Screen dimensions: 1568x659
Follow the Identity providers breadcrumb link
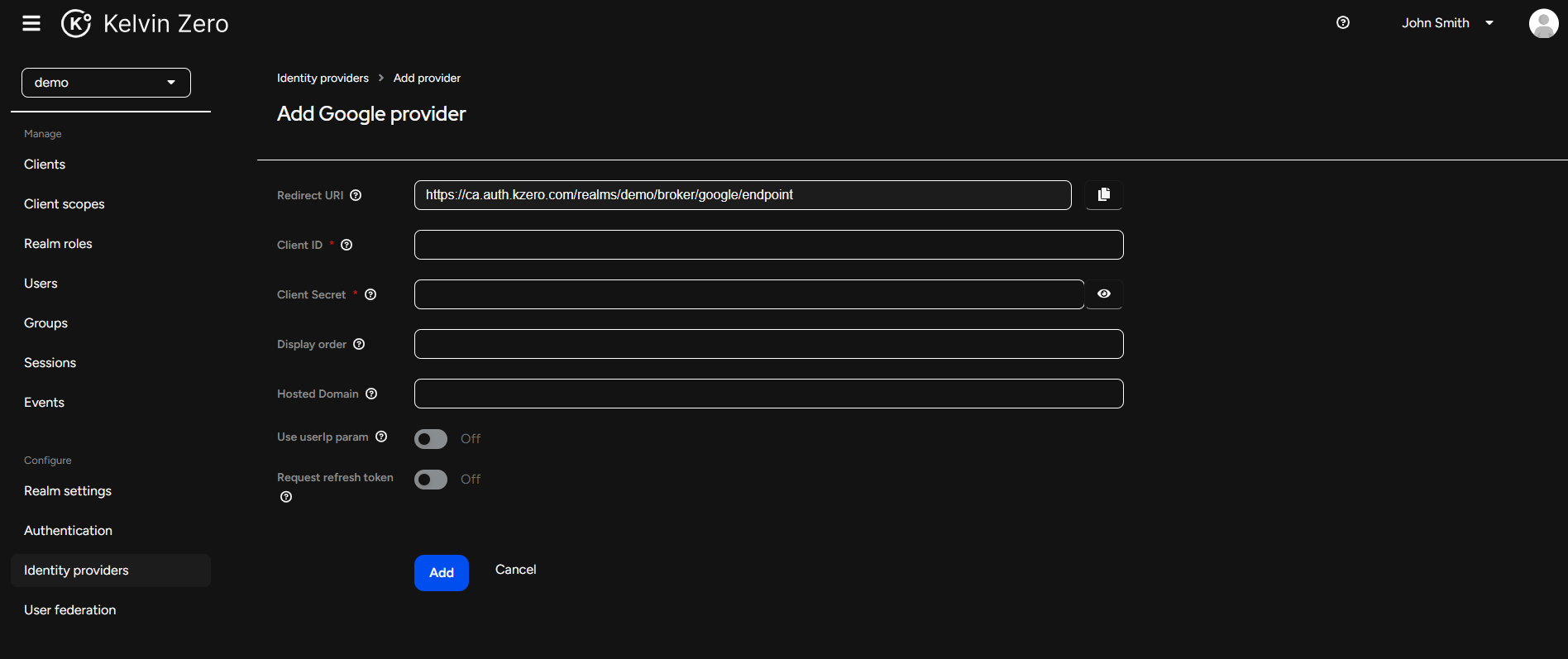pos(323,78)
